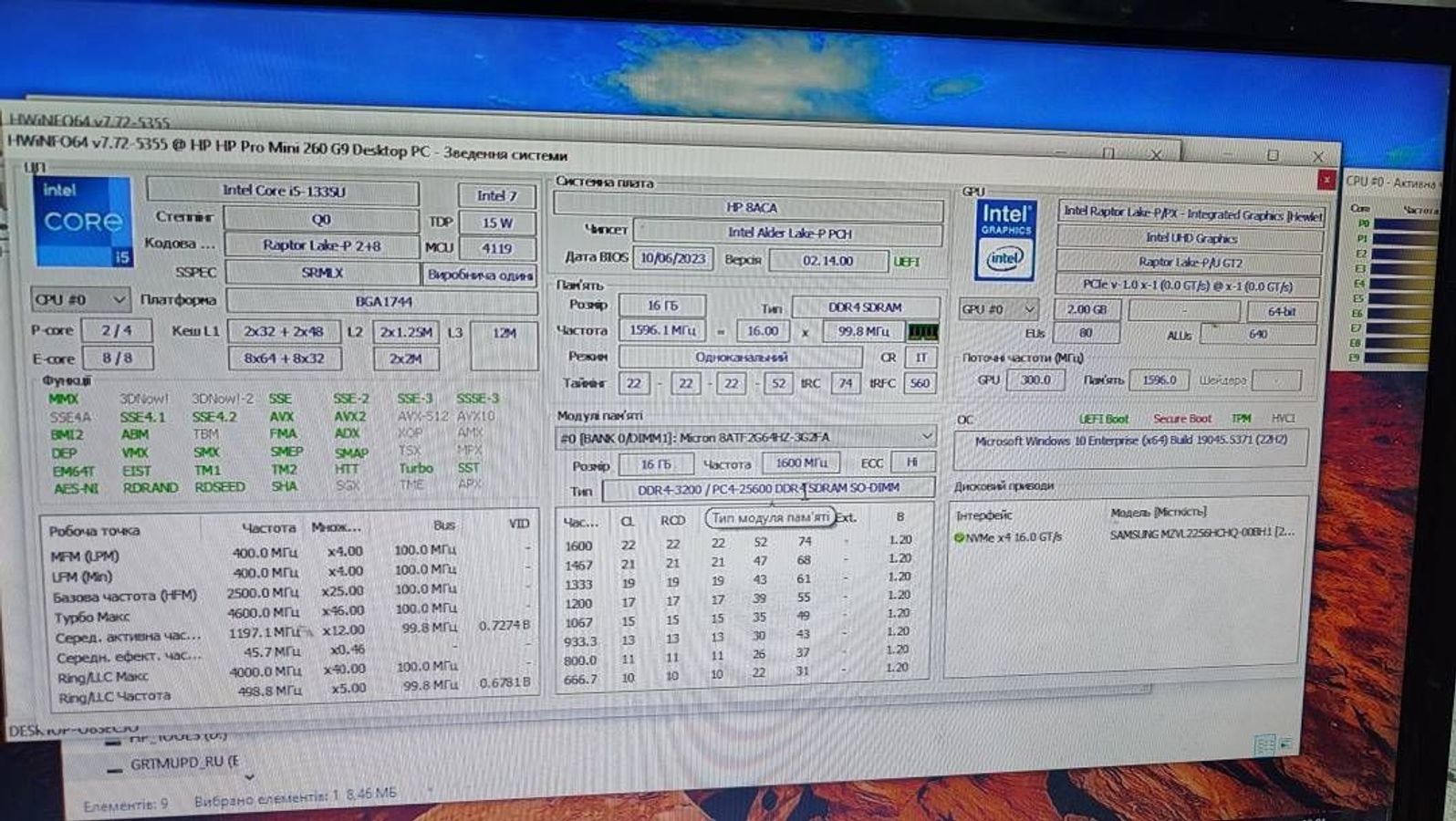This screenshot has height=821, width=1456.
Task: Click the AVX2 feature flag
Action: [x=349, y=416]
